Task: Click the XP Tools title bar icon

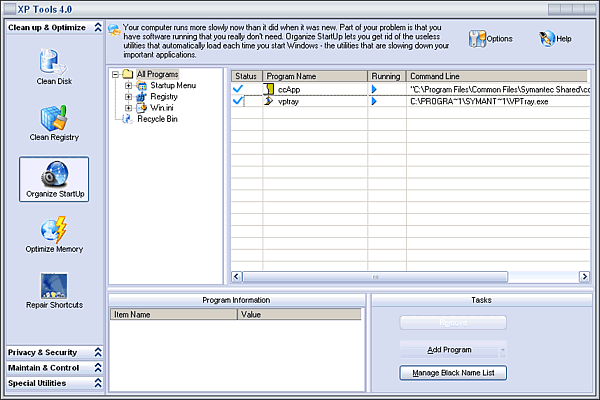Action: coord(10,9)
